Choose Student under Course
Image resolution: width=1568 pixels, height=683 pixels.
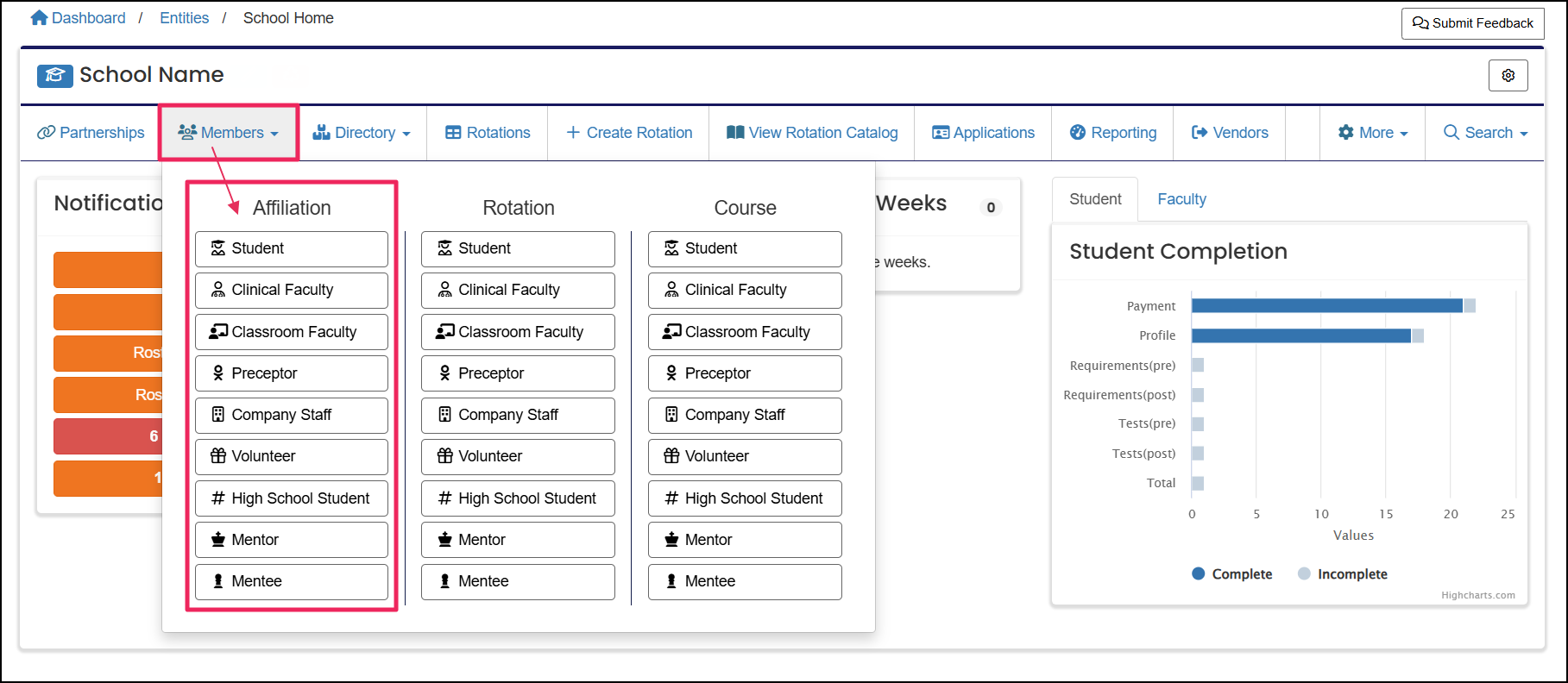click(x=745, y=248)
